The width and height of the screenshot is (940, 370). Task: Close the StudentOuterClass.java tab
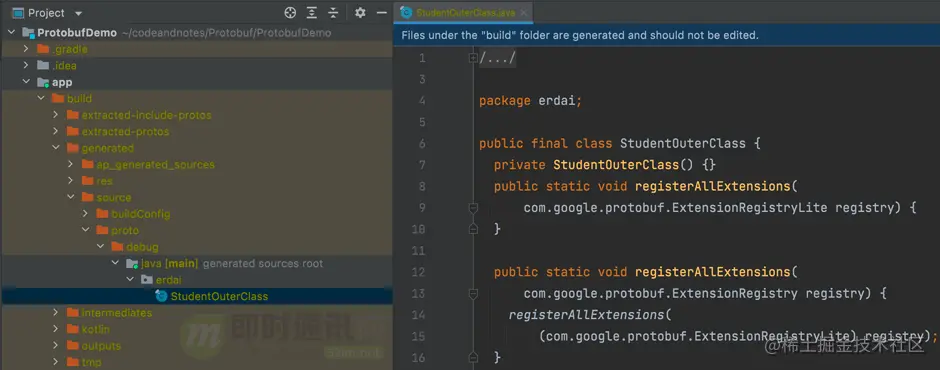tap(523, 13)
